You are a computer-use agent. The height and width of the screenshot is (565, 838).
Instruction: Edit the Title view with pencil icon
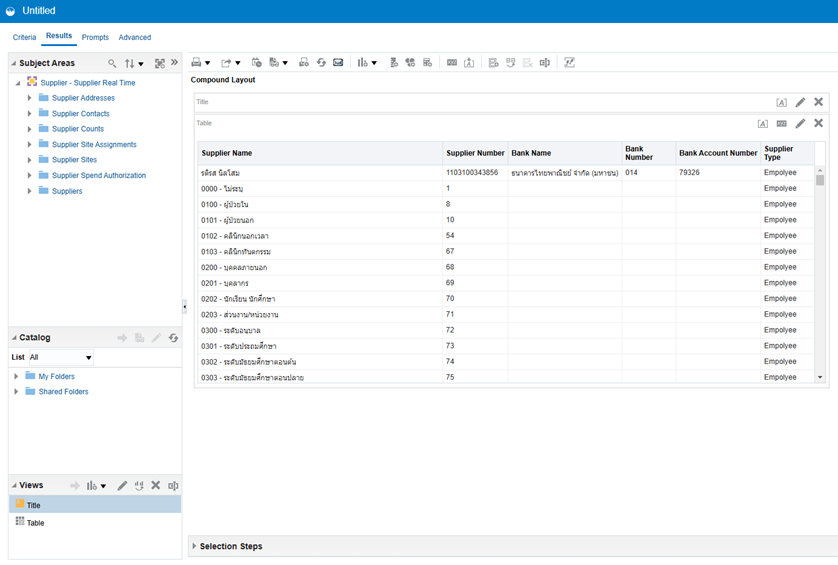pyautogui.click(x=800, y=102)
